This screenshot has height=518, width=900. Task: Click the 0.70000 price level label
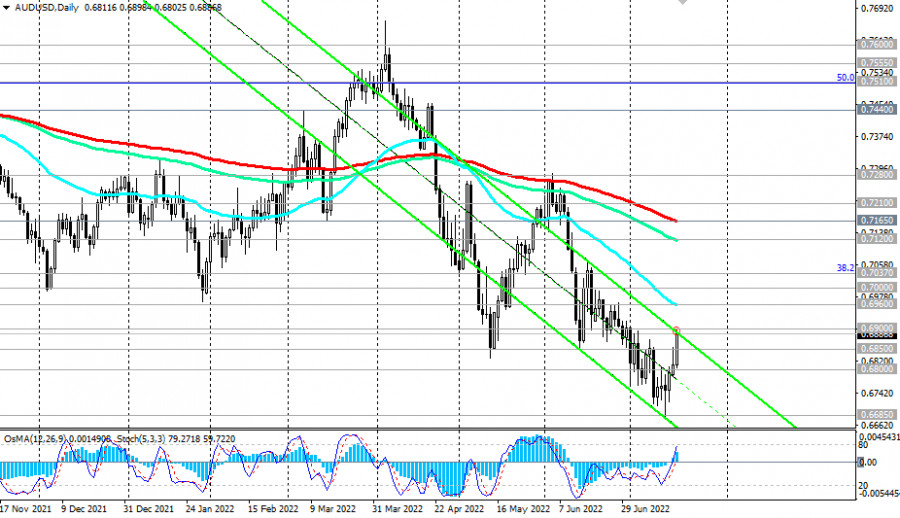(x=876, y=287)
